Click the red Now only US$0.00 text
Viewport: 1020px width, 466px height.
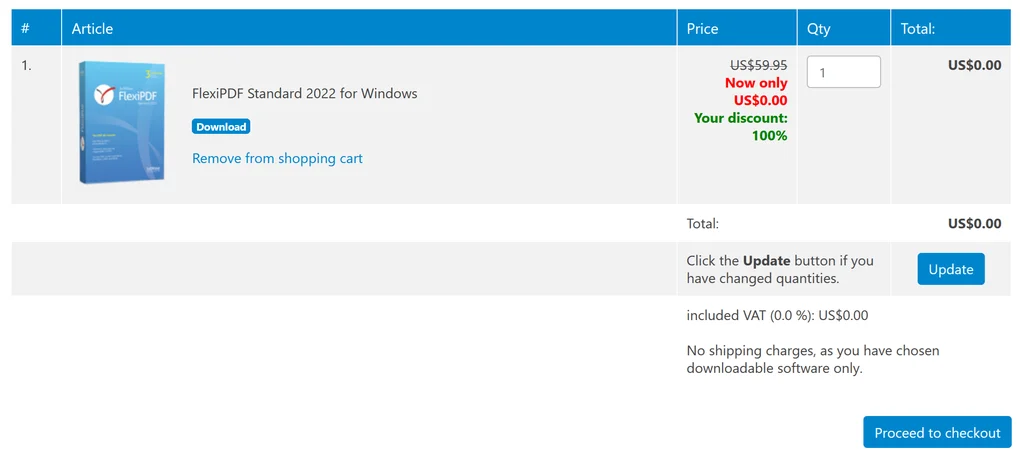click(756, 91)
